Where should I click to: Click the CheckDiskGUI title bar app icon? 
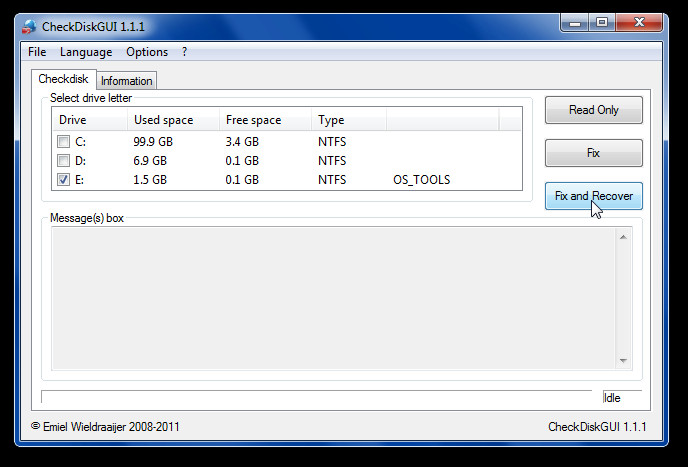(29, 26)
